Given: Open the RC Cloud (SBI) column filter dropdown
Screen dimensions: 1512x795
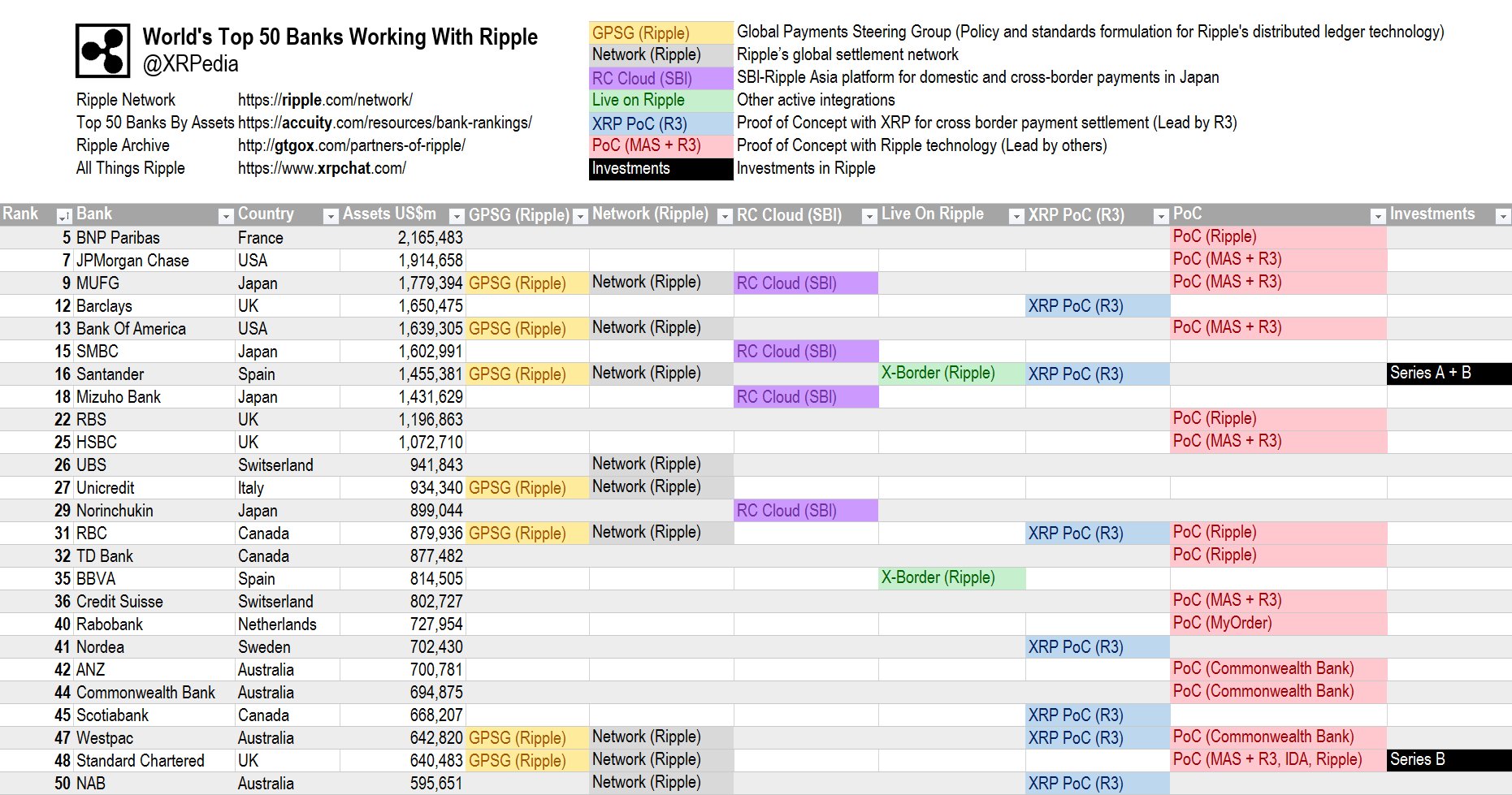Looking at the screenshot, I should point(869,216).
